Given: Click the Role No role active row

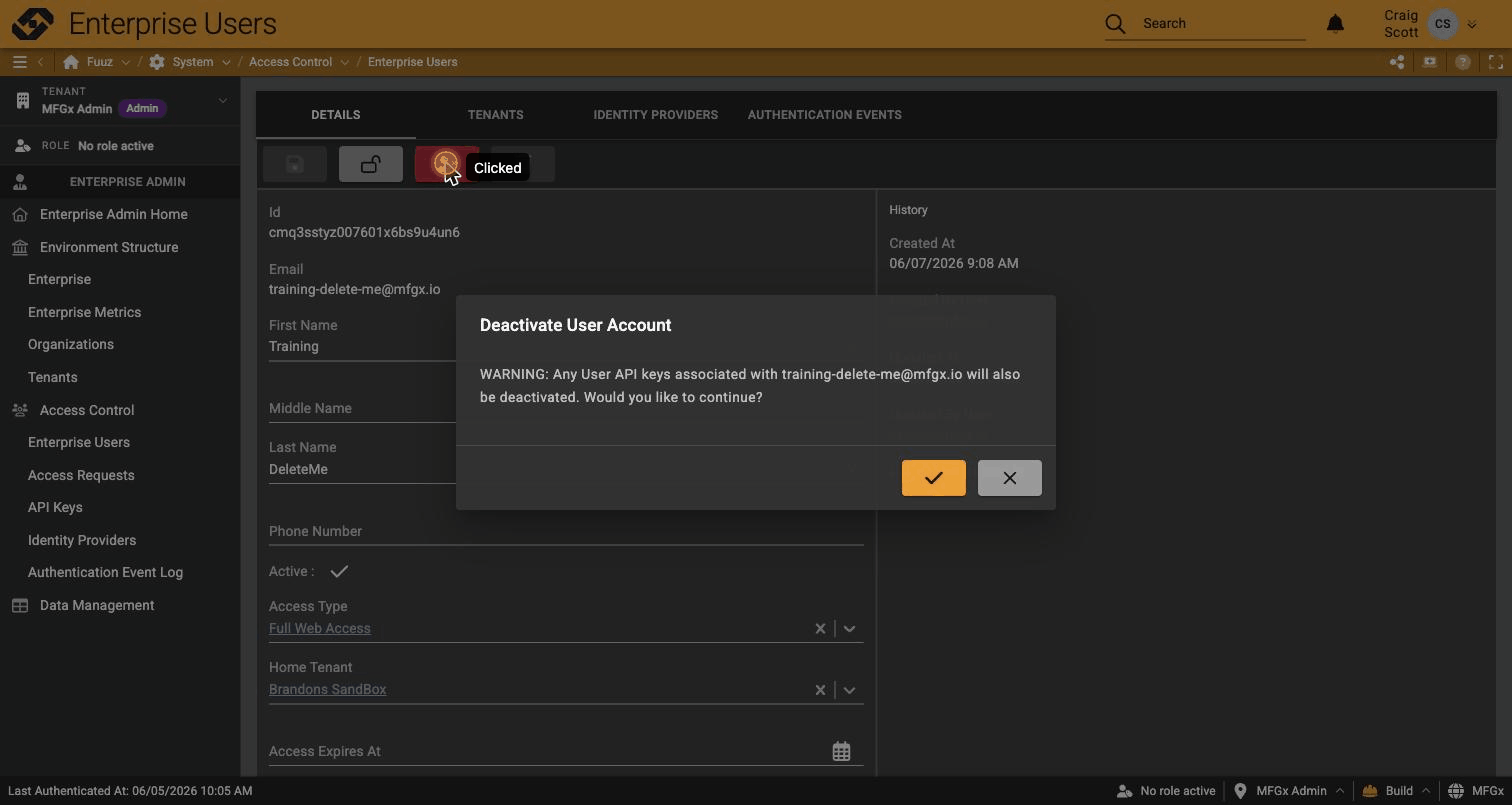Looking at the screenshot, I should 120,146.
